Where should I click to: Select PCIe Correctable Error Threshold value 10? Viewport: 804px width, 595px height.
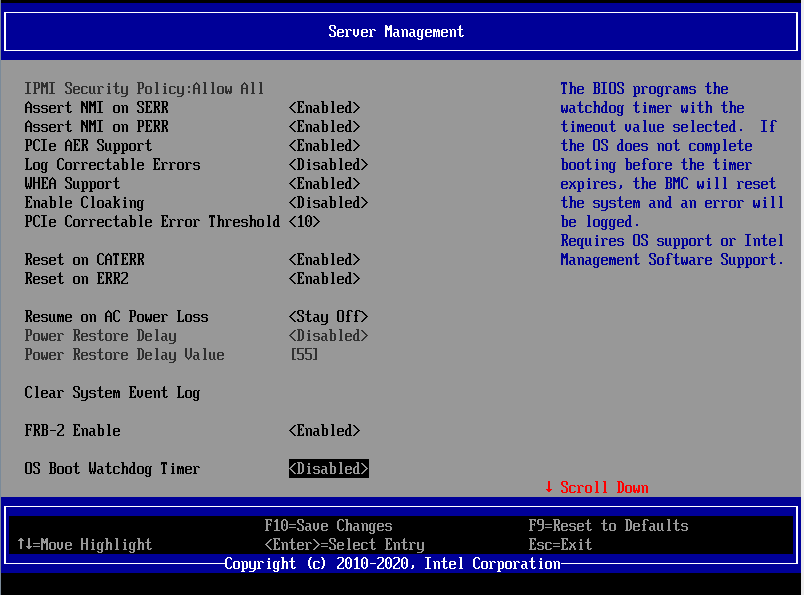click(304, 222)
